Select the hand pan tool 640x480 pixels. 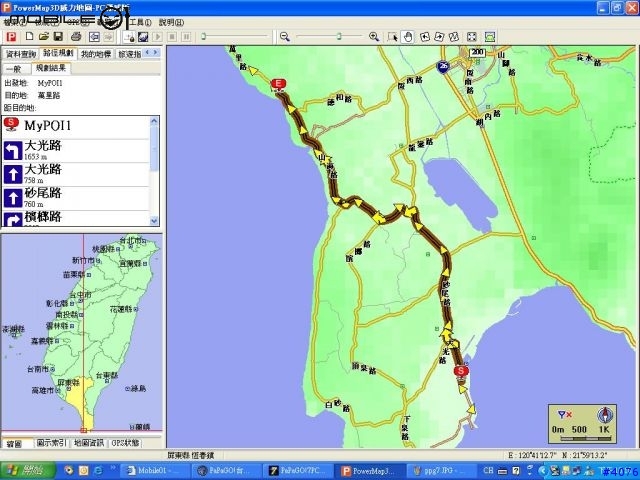[408, 37]
